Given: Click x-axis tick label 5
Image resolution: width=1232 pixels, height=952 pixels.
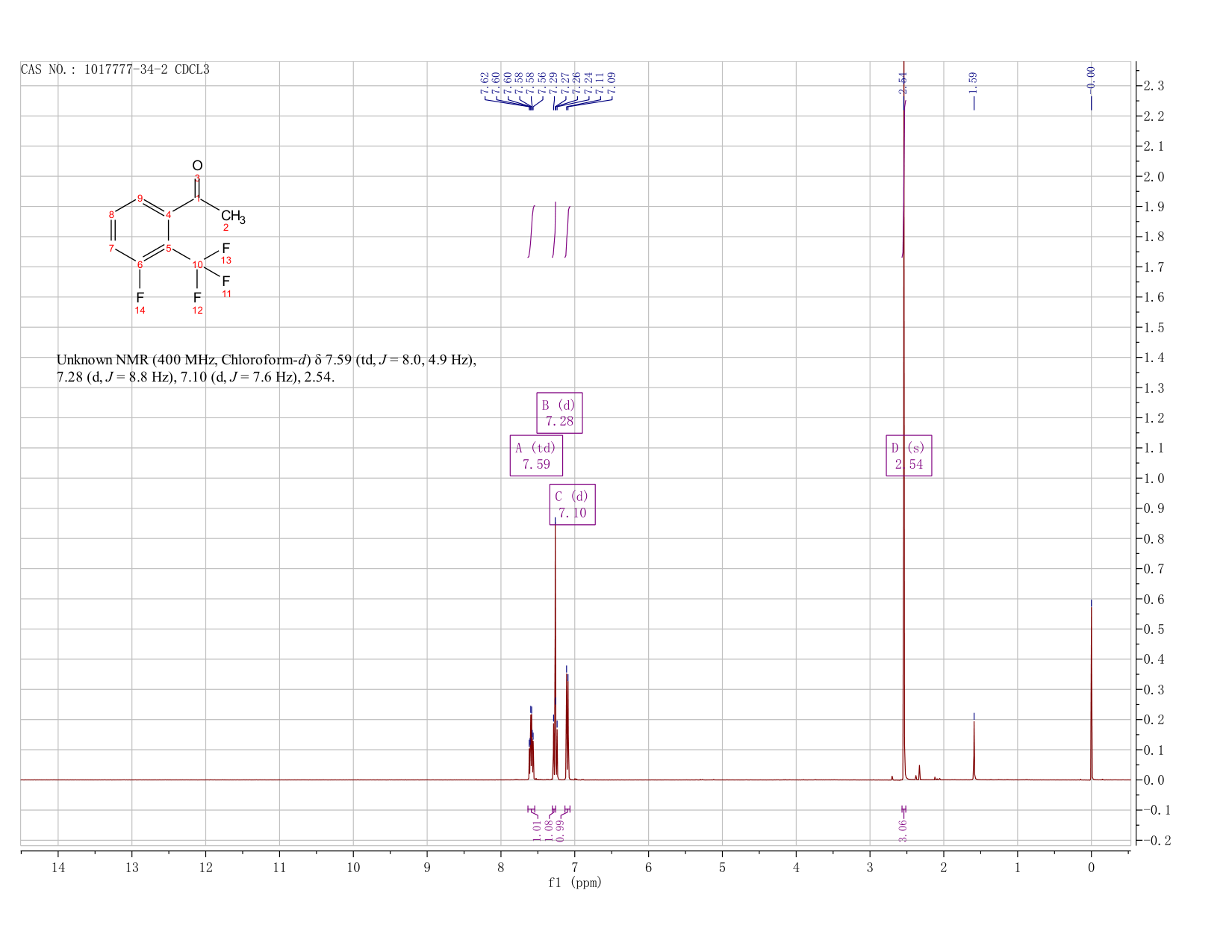Looking at the screenshot, I should pos(722,867).
